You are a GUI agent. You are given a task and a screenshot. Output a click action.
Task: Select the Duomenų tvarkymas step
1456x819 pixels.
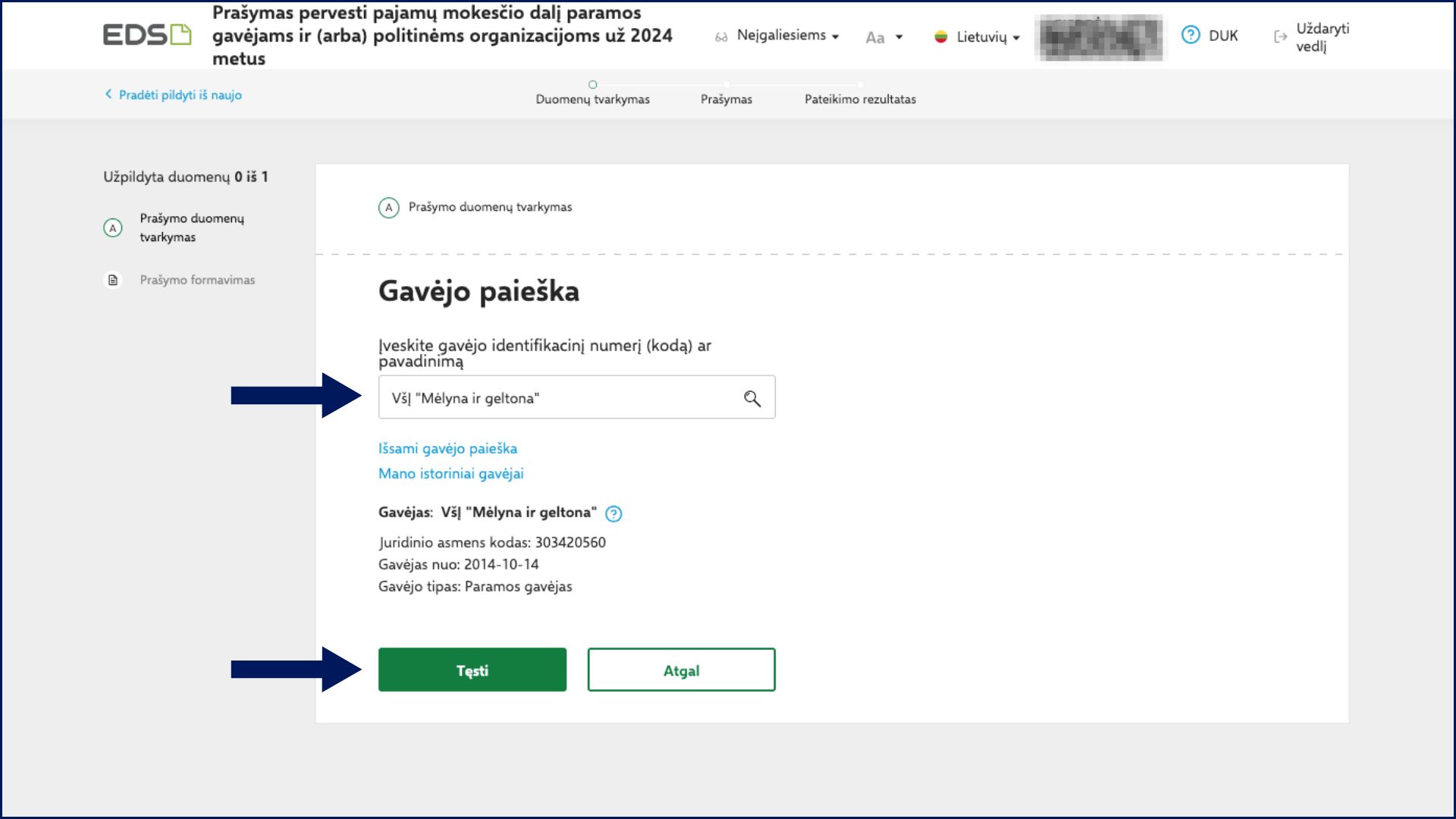592,99
